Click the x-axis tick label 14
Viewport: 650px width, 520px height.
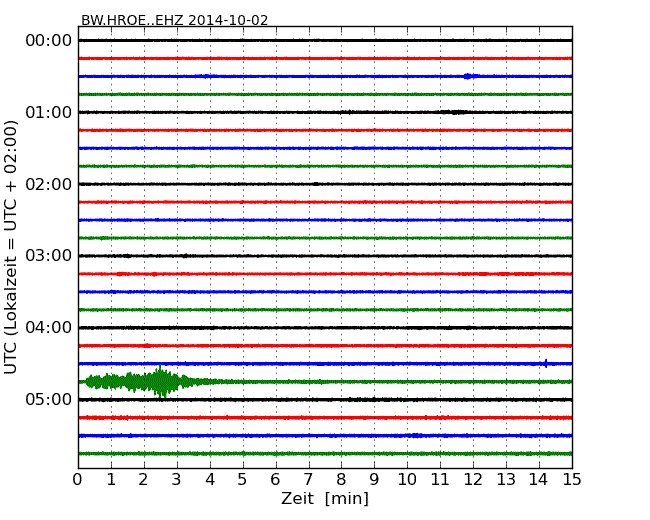pyautogui.click(x=539, y=480)
